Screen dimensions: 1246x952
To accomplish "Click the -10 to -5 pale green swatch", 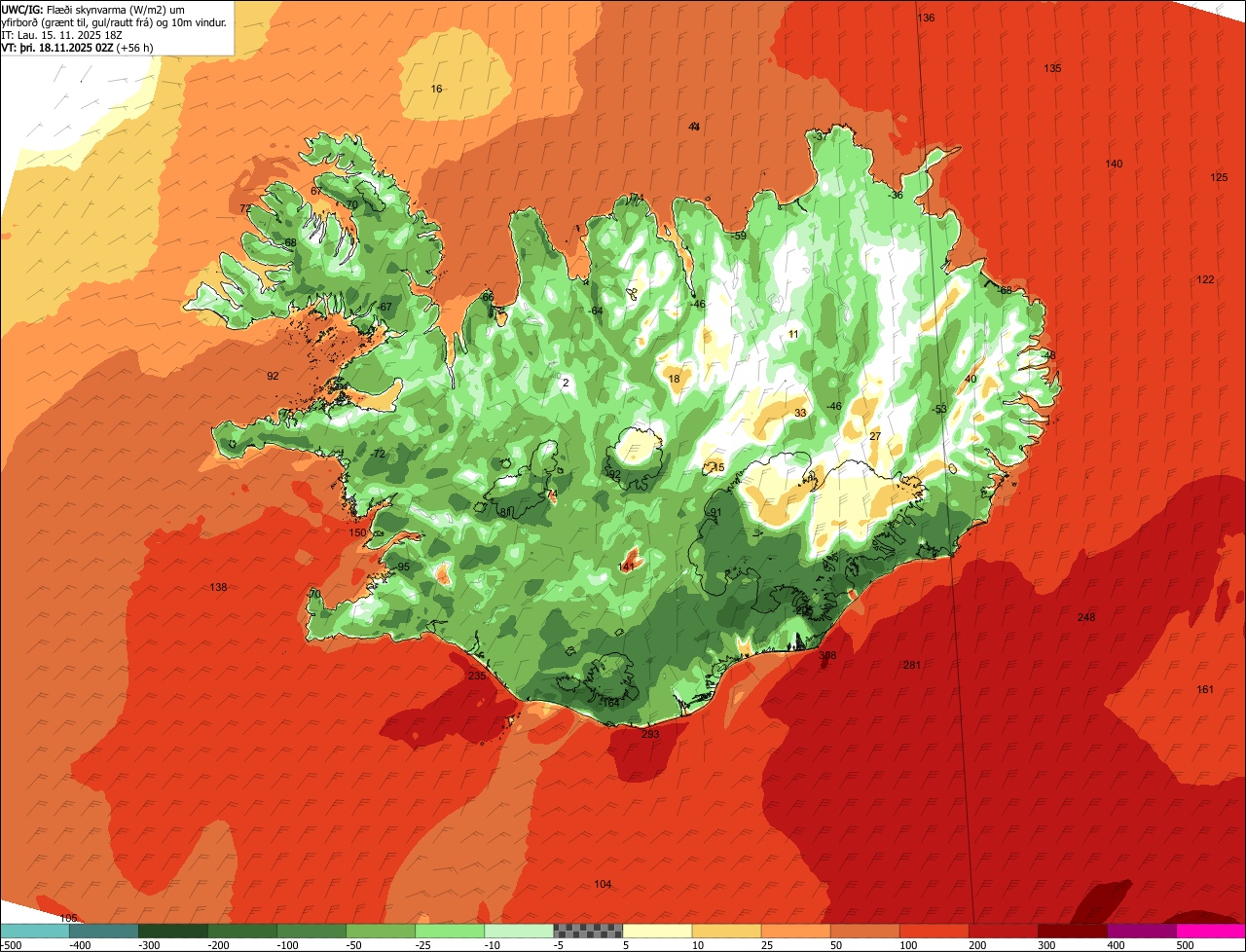I will [x=519, y=931].
